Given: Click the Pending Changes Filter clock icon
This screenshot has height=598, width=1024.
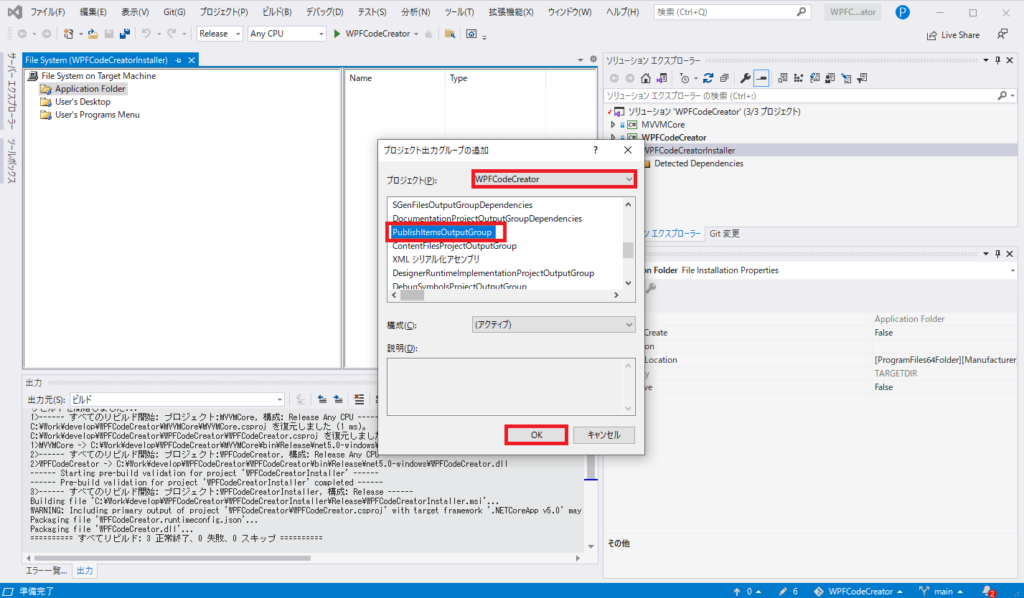Looking at the screenshot, I should coord(684,78).
